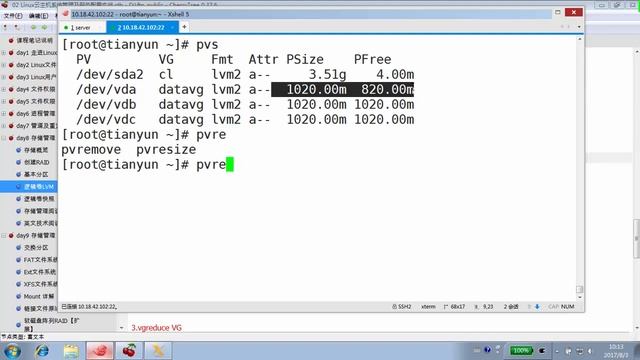The image size is (640, 360).
Task: Open the file explorer taskbar icon
Action: coord(71,351)
